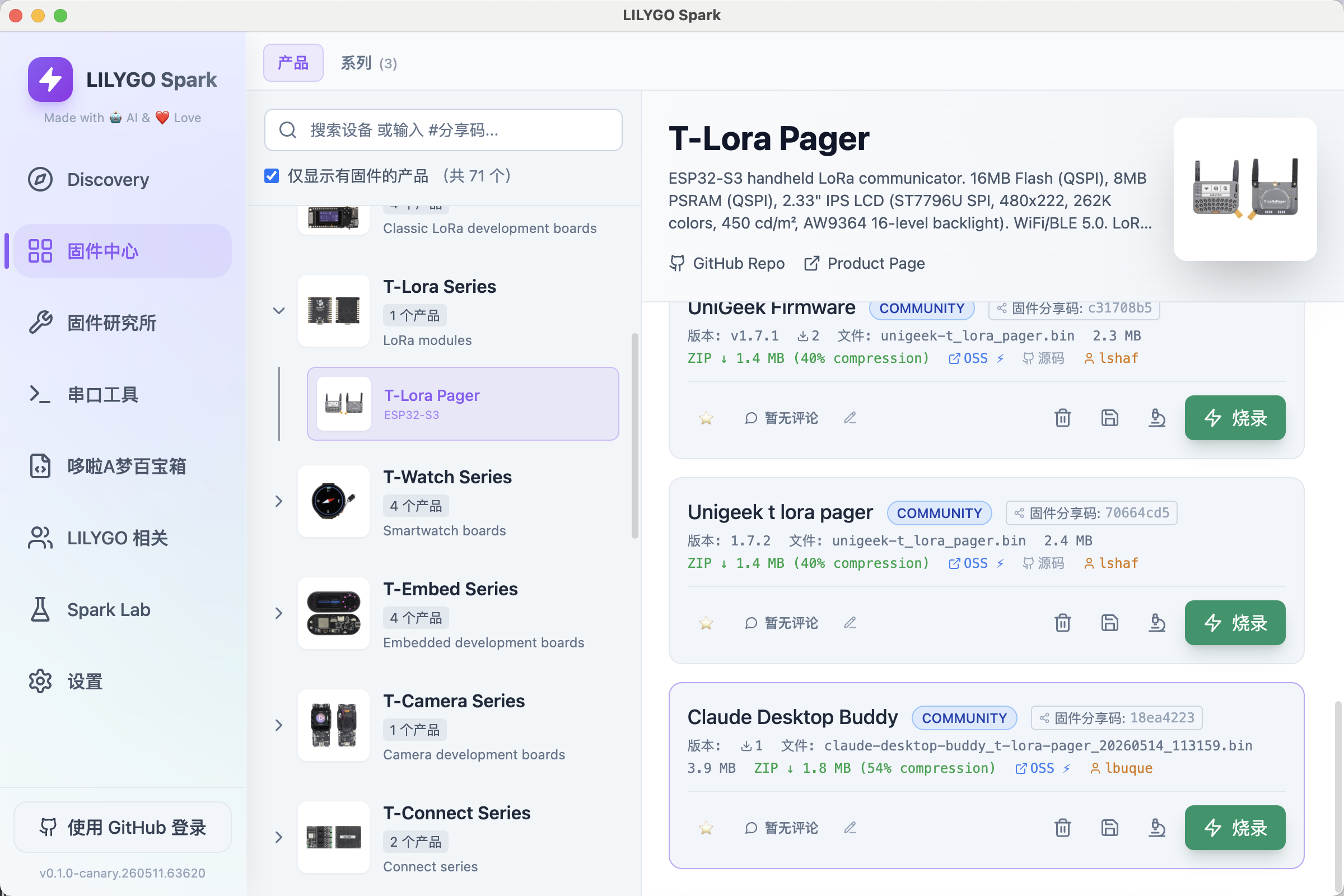
Task: Click the product list scrollbar
Action: click(x=634, y=436)
